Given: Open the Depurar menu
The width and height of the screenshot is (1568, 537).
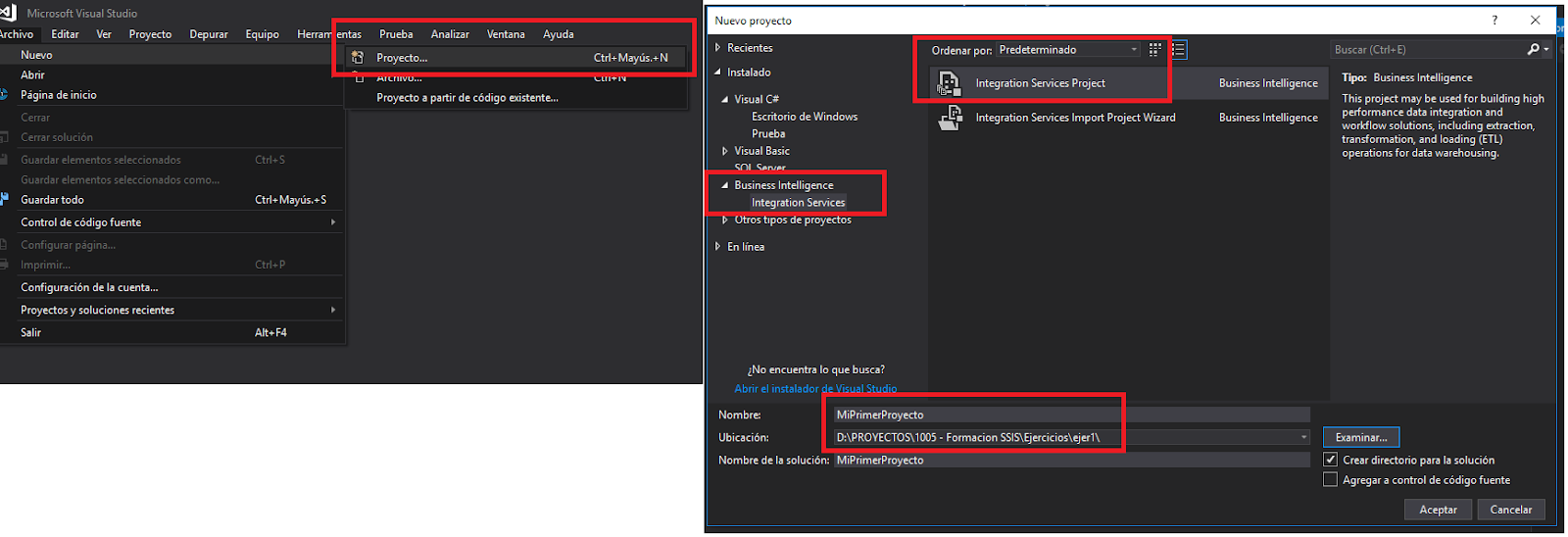Looking at the screenshot, I should [209, 34].
